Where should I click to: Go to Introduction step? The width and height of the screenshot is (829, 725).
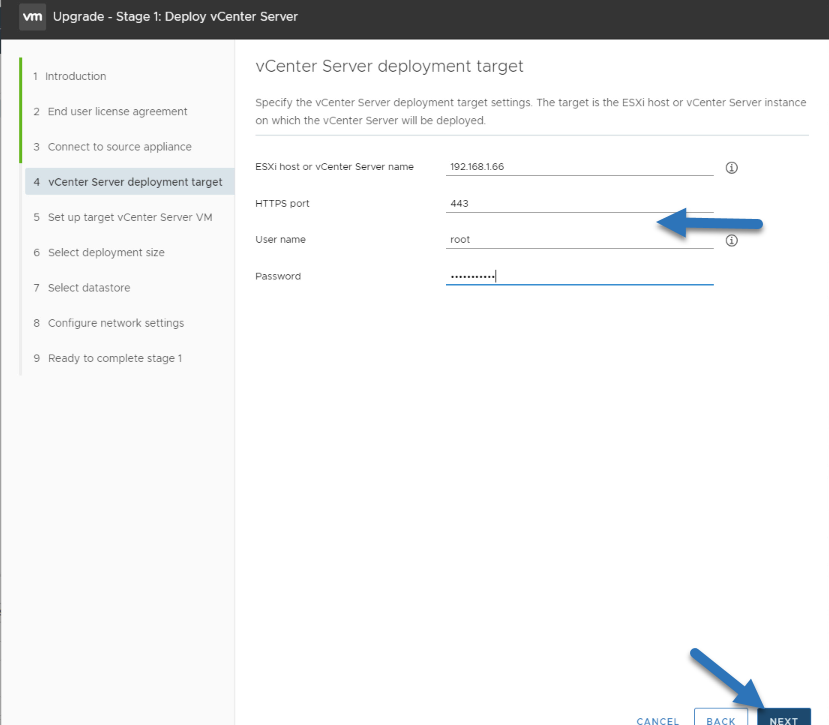(70, 76)
